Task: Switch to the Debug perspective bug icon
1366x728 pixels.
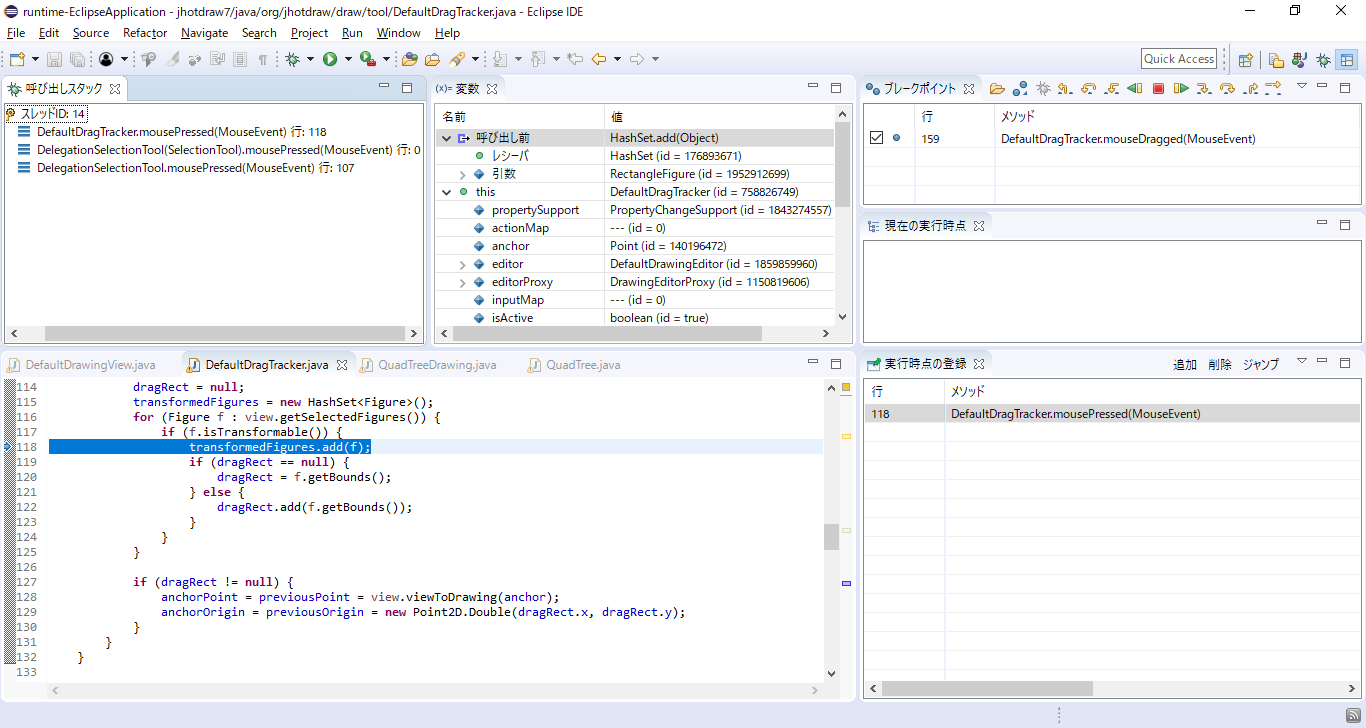Action: tap(1323, 60)
